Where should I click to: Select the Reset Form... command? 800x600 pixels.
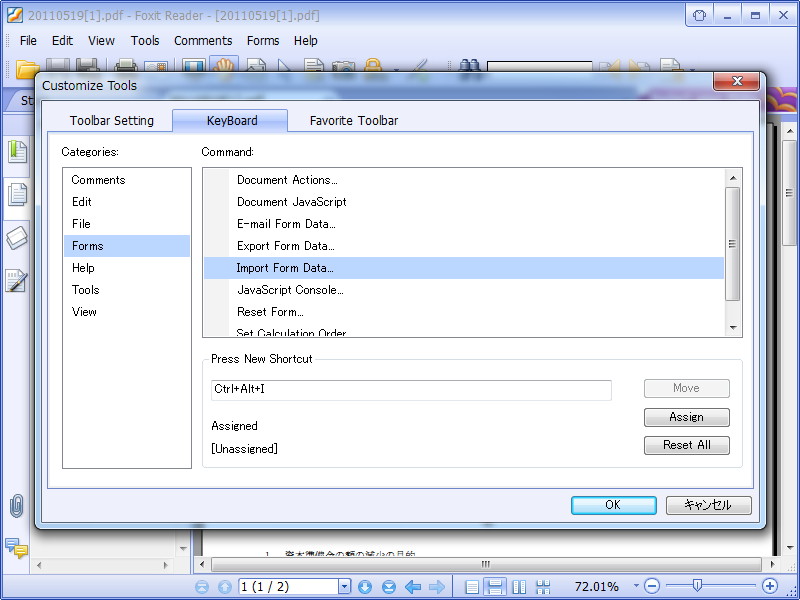pyautogui.click(x=464, y=312)
